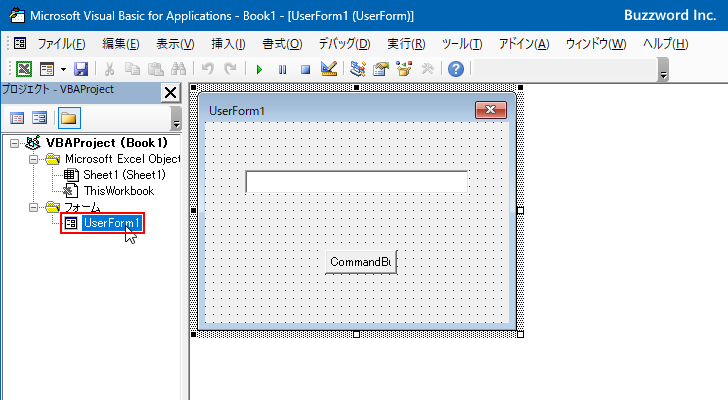728x400 pixels.
Task: Click the VBA application icon in title bar
Action: click(17, 15)
